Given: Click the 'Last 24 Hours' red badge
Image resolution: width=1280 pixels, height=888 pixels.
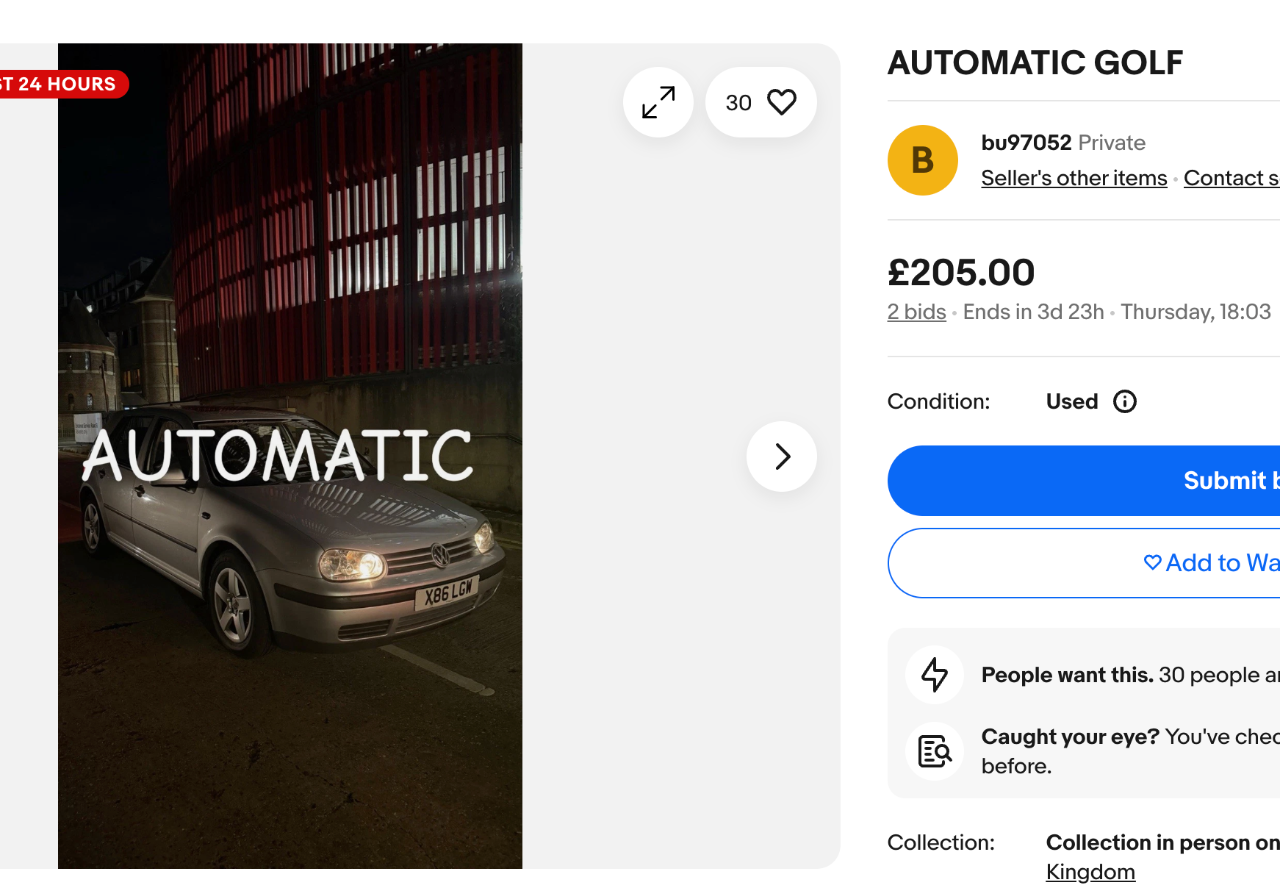Looking at the screenshot, I should 62,84.
